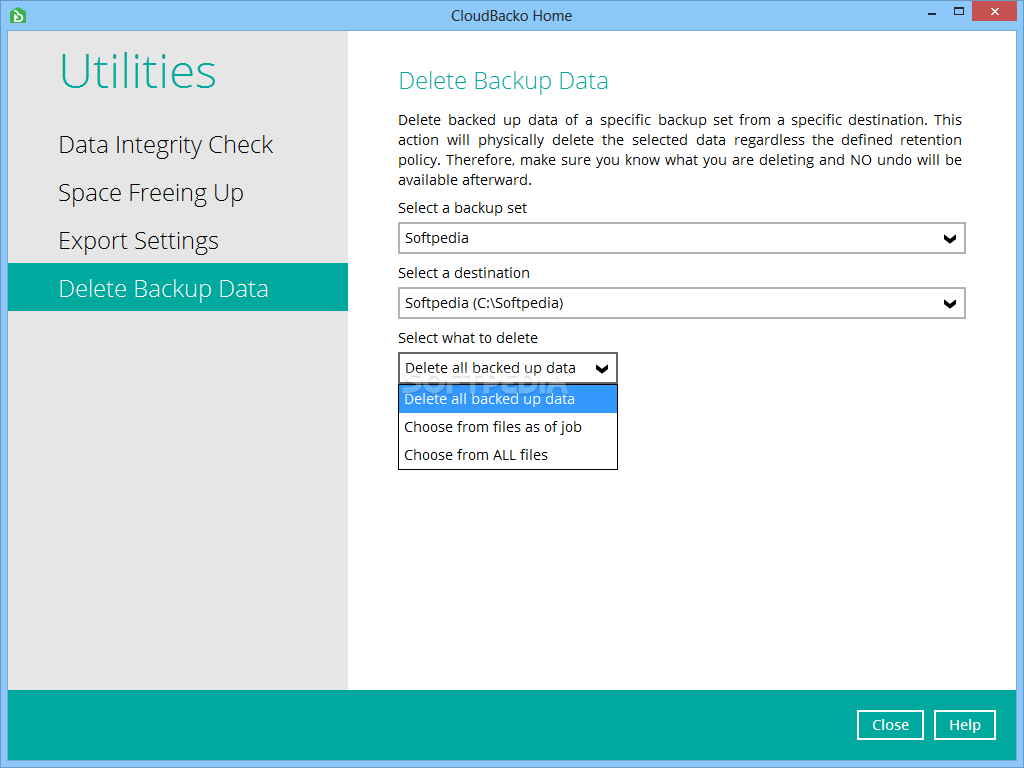The height and width of the screenshot is (768, 1024).
Task: Click the 'CloudBacko Home' title bar text
Action: click(x=511, y=16)
